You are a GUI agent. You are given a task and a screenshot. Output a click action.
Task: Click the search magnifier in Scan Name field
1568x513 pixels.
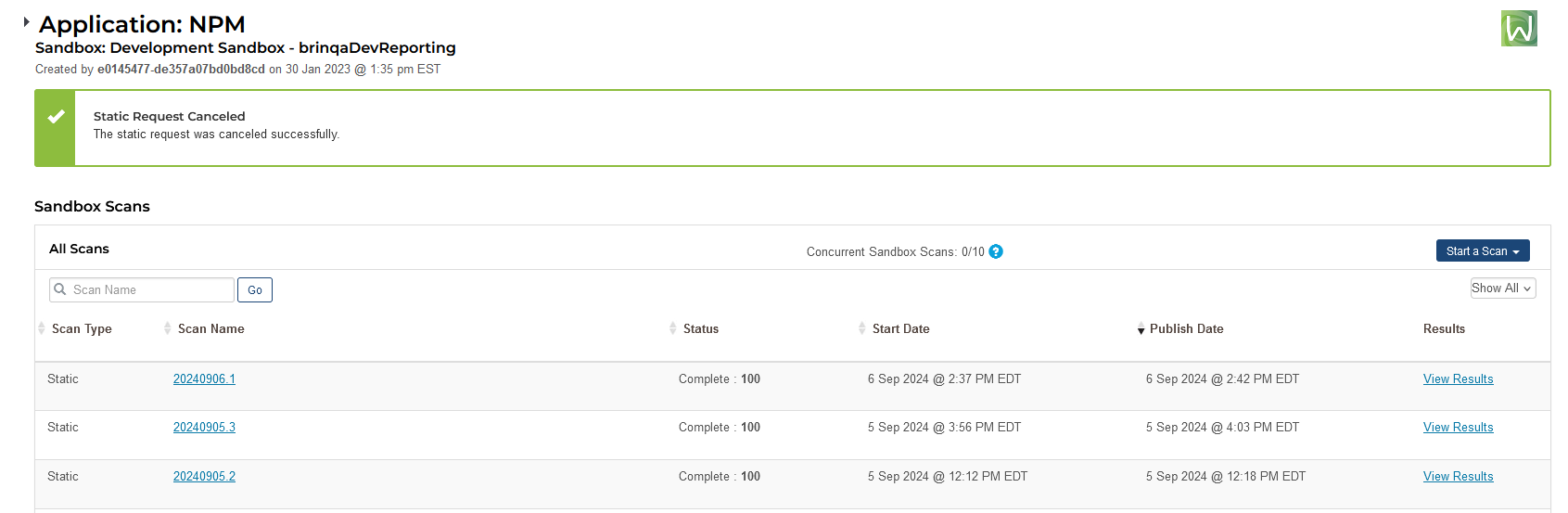[x=60, y=289]
